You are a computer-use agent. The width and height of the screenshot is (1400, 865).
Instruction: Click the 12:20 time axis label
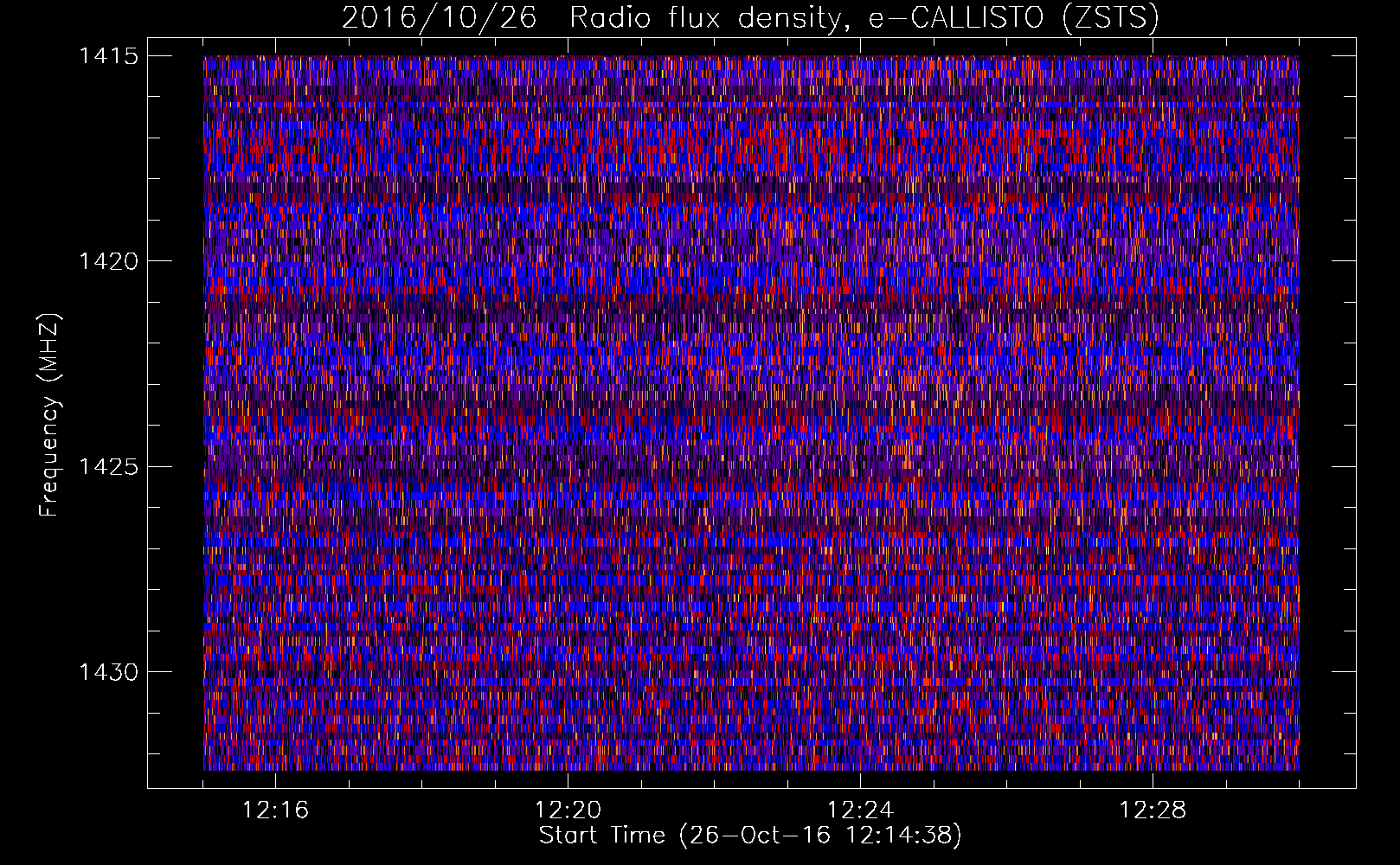pyautogui.click(x=568, y=811)
